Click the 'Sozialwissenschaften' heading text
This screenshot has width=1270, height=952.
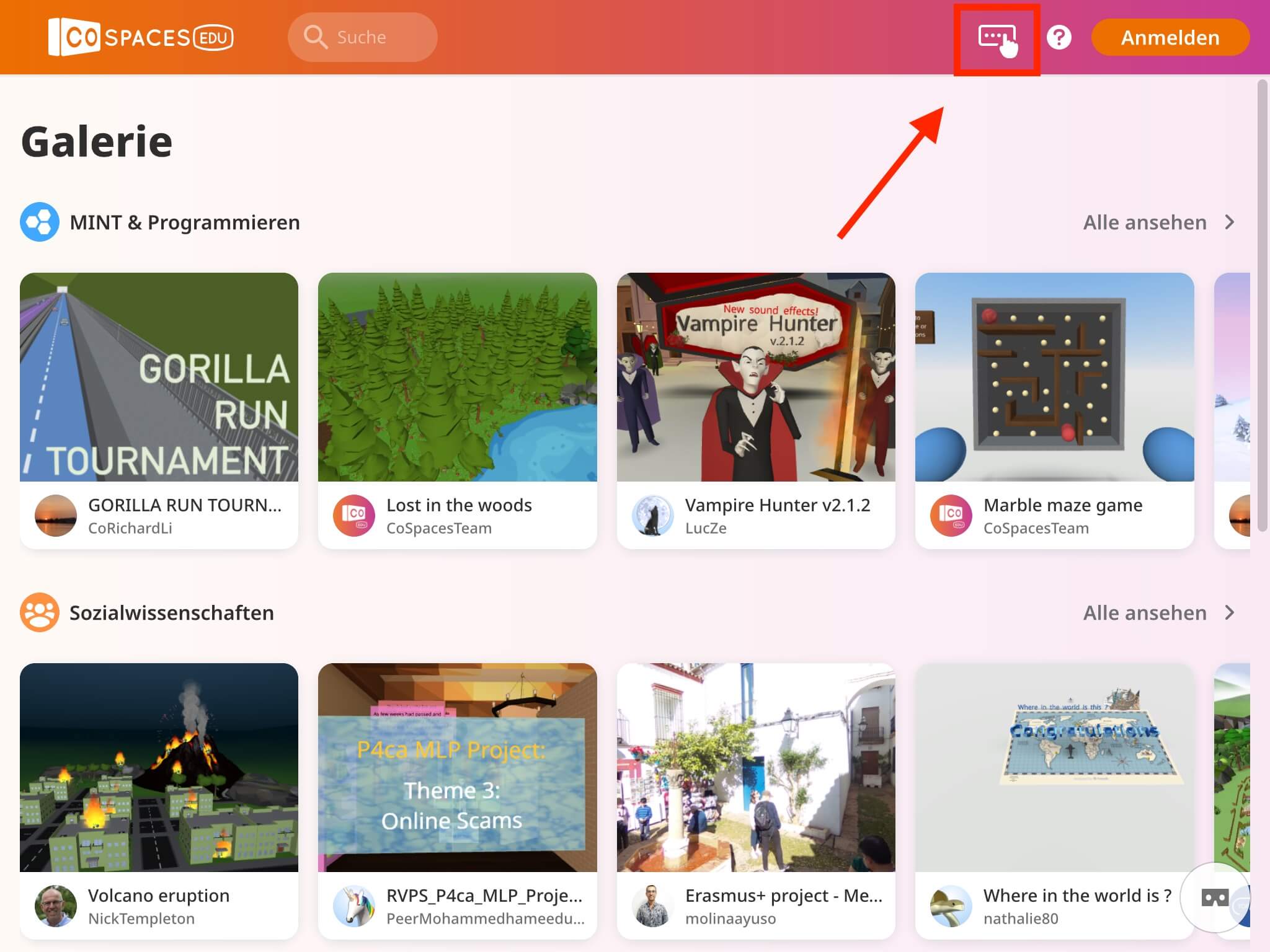[x=172, y=612]
